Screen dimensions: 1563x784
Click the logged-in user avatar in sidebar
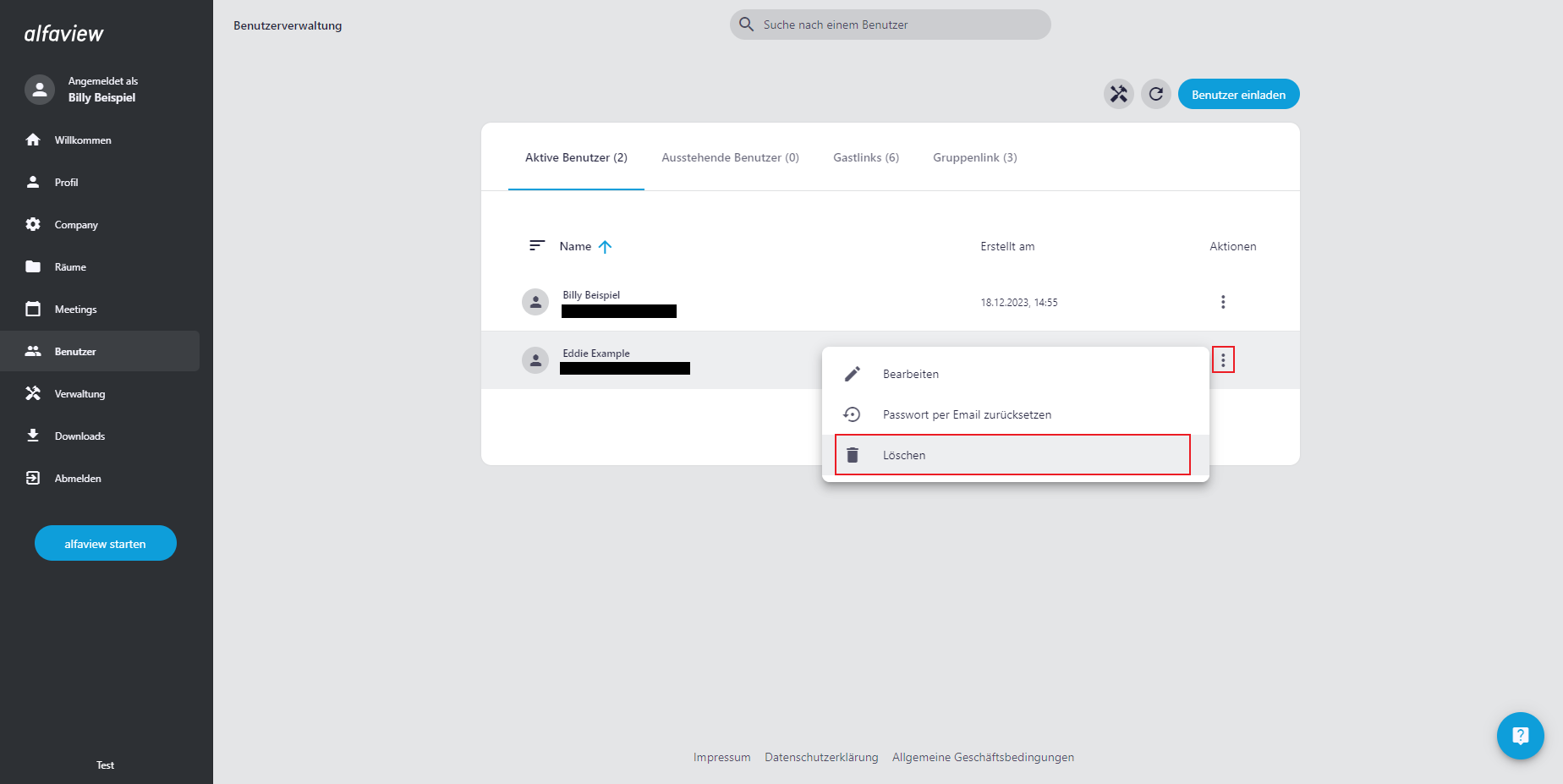pos(40,89)
